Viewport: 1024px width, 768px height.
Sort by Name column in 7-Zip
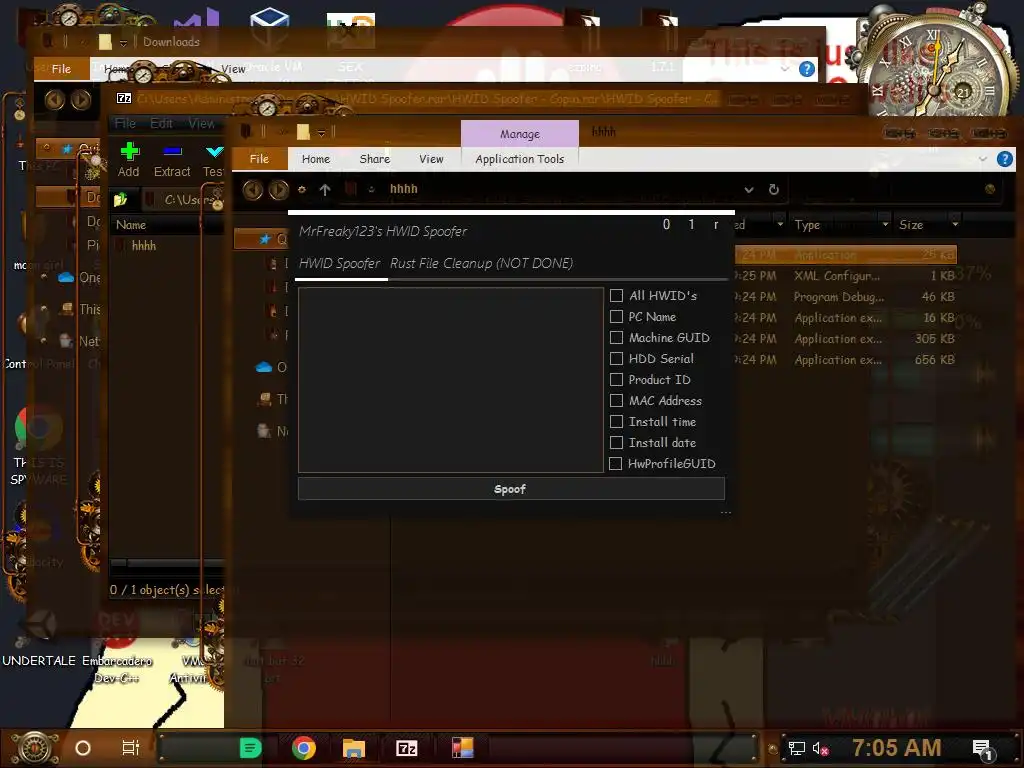[131, 225]
